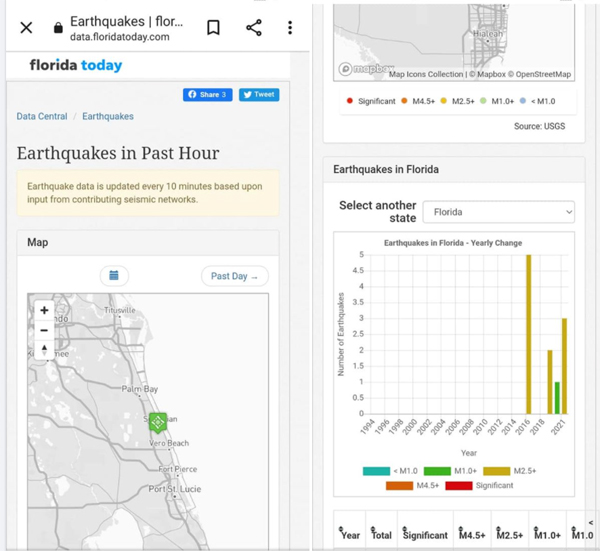Reset map bearing with compass icon
Viewport: 600px width, 551px height.
pos(44,350)
